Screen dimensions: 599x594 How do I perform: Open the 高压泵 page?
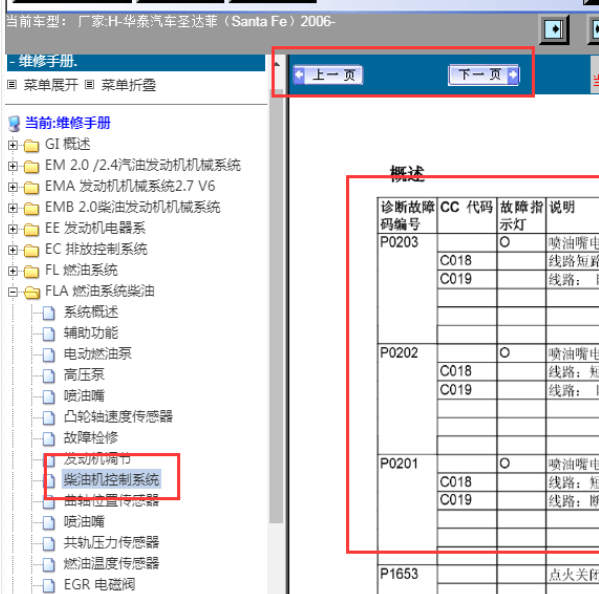click(x=84, y=375)
